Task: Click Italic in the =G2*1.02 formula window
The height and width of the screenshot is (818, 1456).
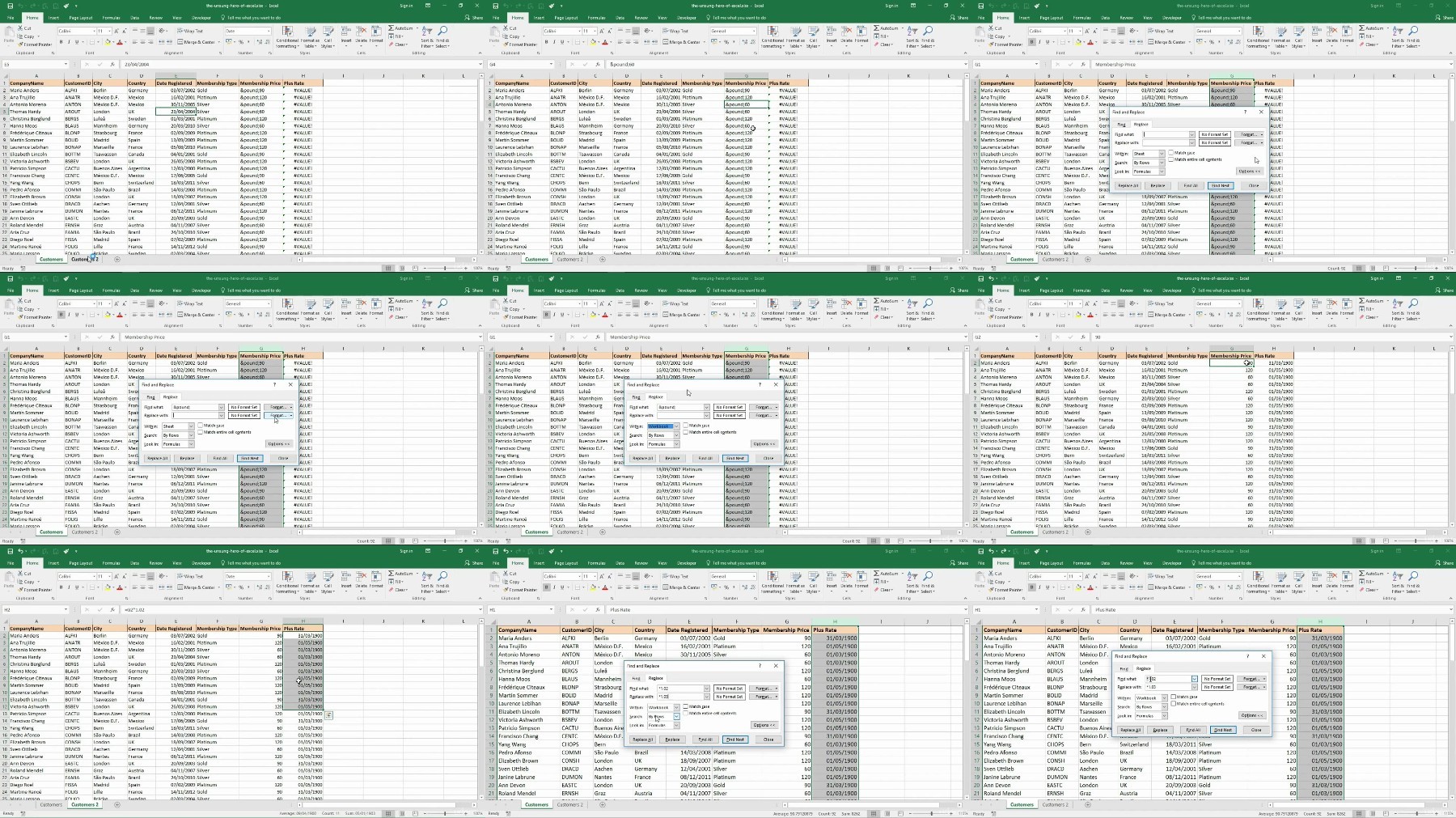Action: pos(69,587)
